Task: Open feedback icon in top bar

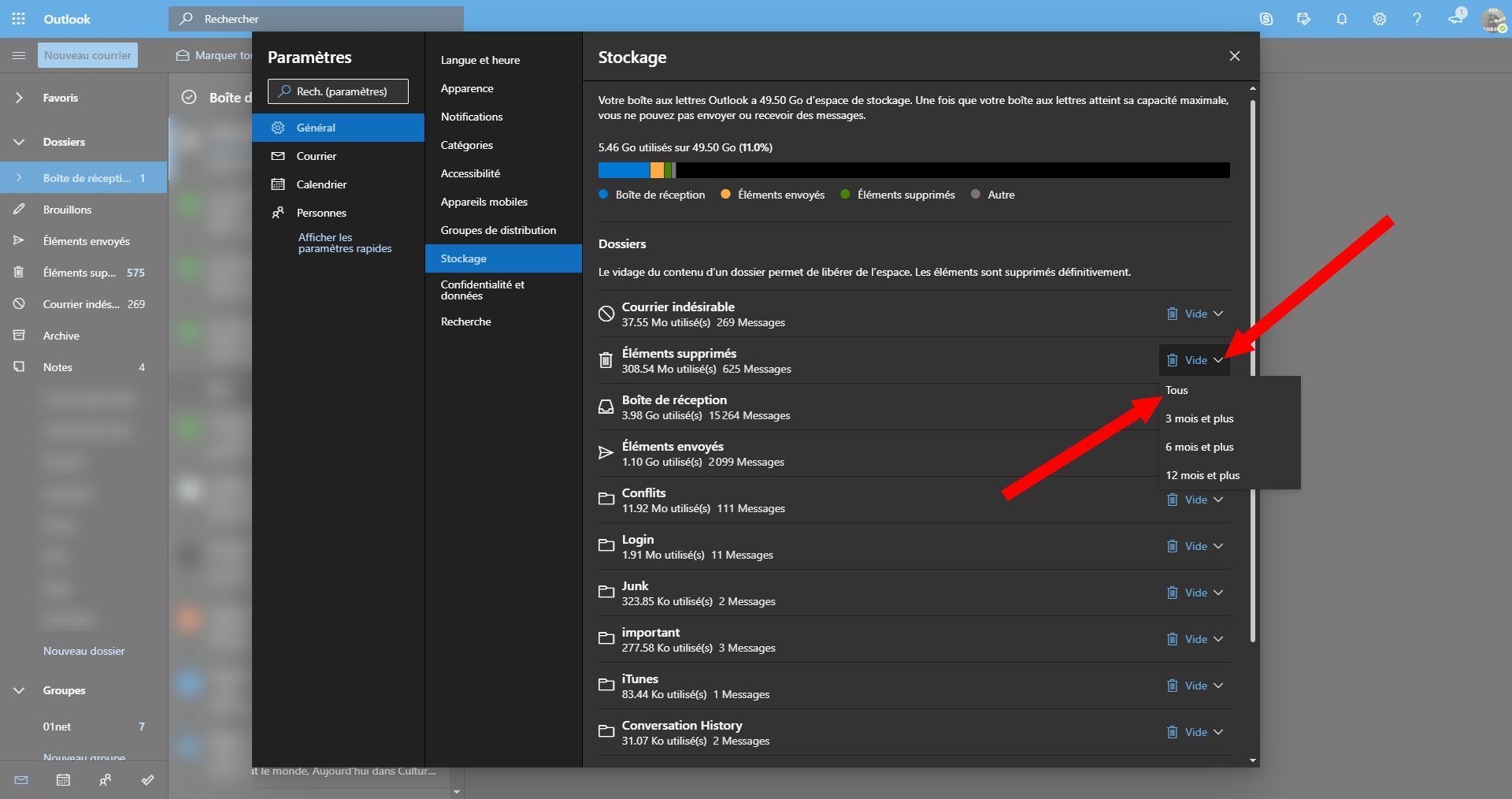Action: tap(1304, 19)
